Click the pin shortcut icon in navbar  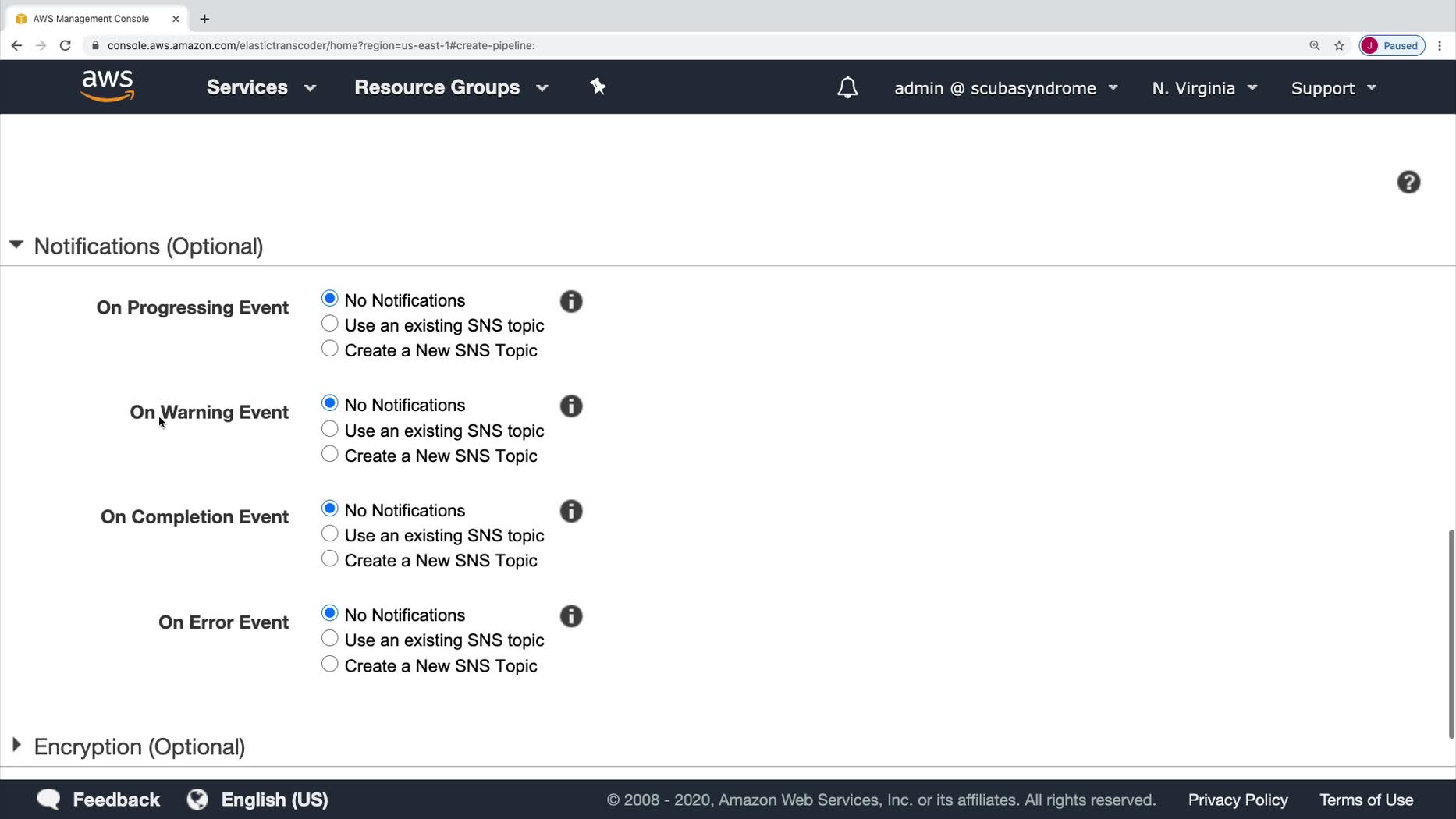pyautogui.click(x=598, y=87)
